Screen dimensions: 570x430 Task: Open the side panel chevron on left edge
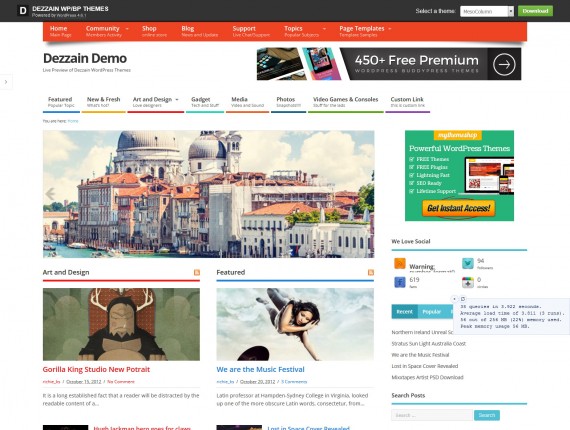[6, 82]
